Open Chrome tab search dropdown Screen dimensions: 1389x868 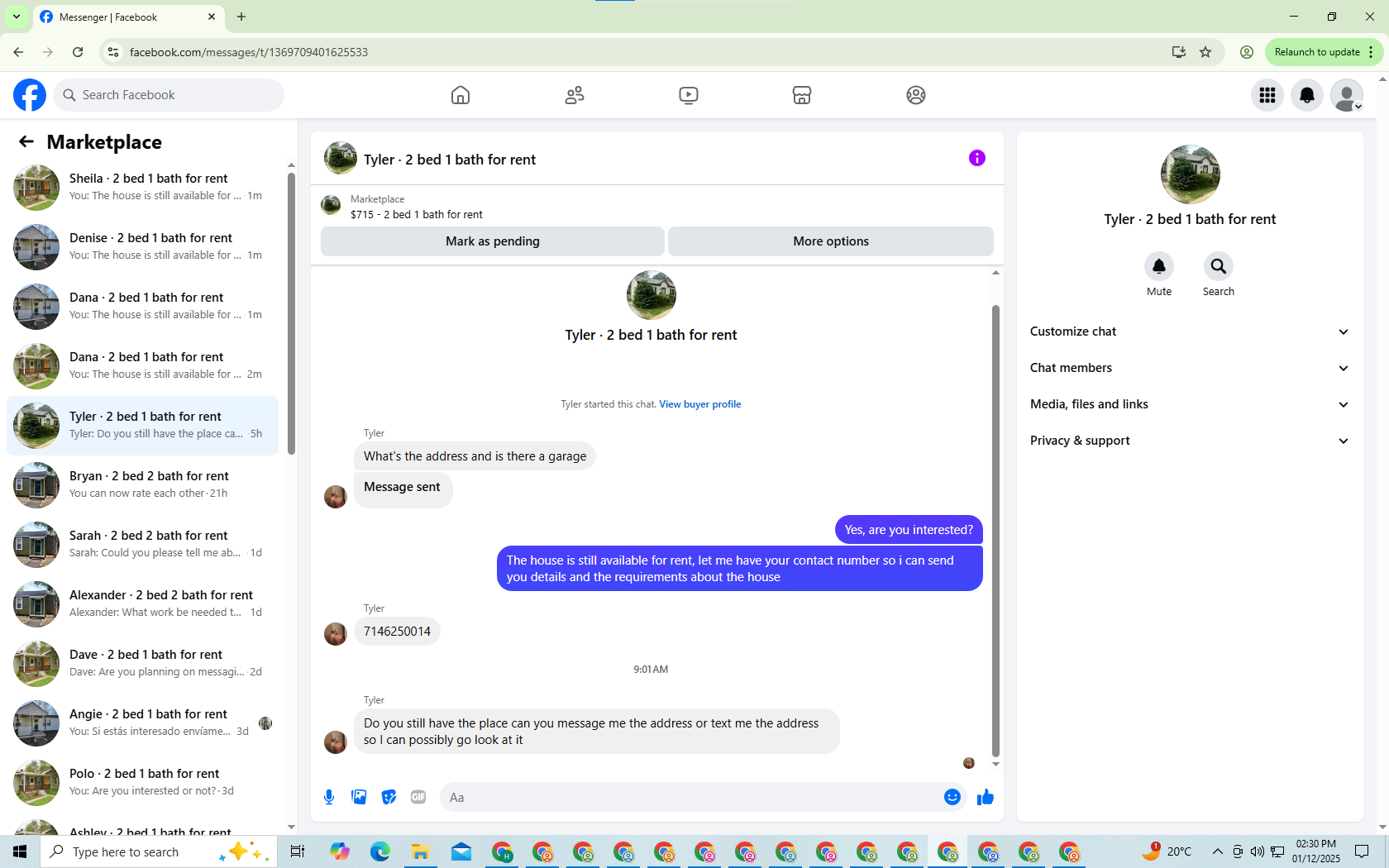point(17,17)
